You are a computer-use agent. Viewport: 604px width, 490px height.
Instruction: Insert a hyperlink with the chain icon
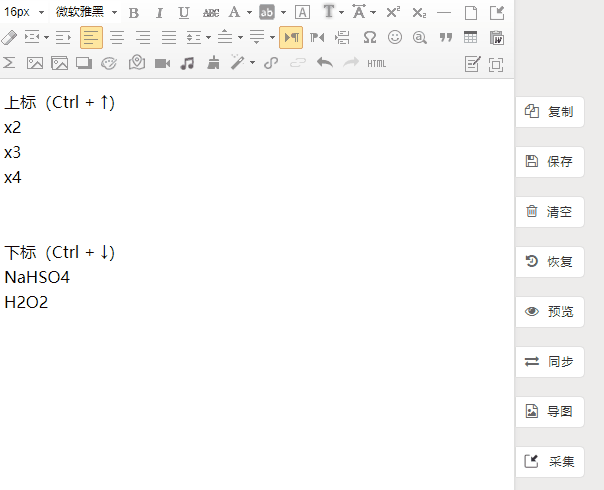271,63
